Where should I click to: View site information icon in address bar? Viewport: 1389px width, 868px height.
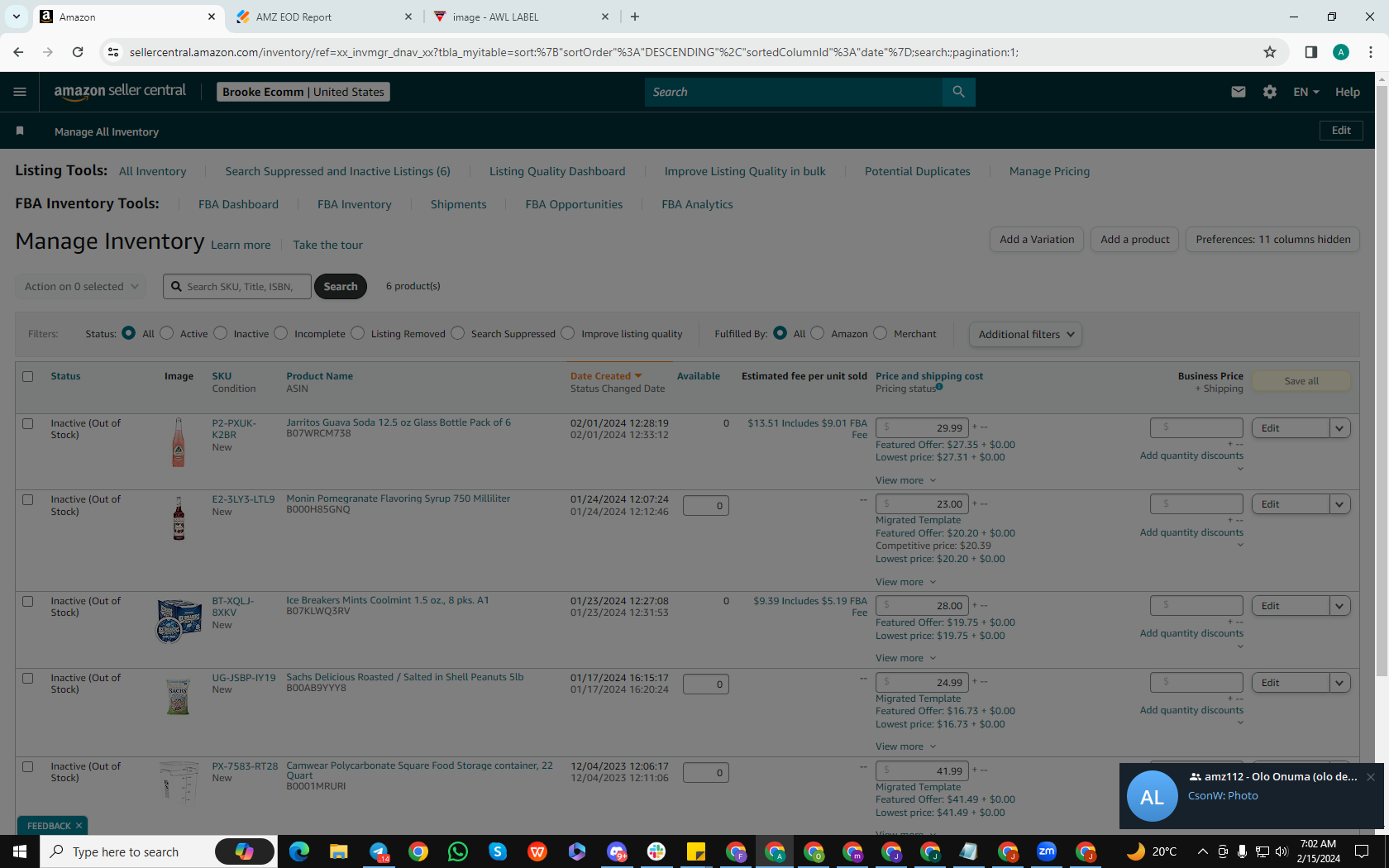[113, 52]
